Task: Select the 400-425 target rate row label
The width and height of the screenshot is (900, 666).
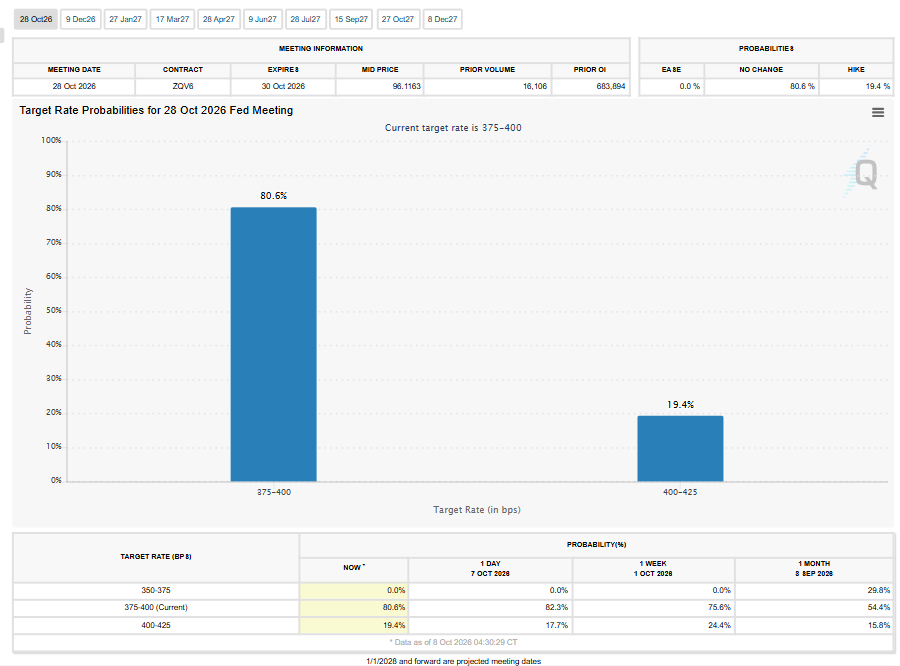Action: click(156, 625)
